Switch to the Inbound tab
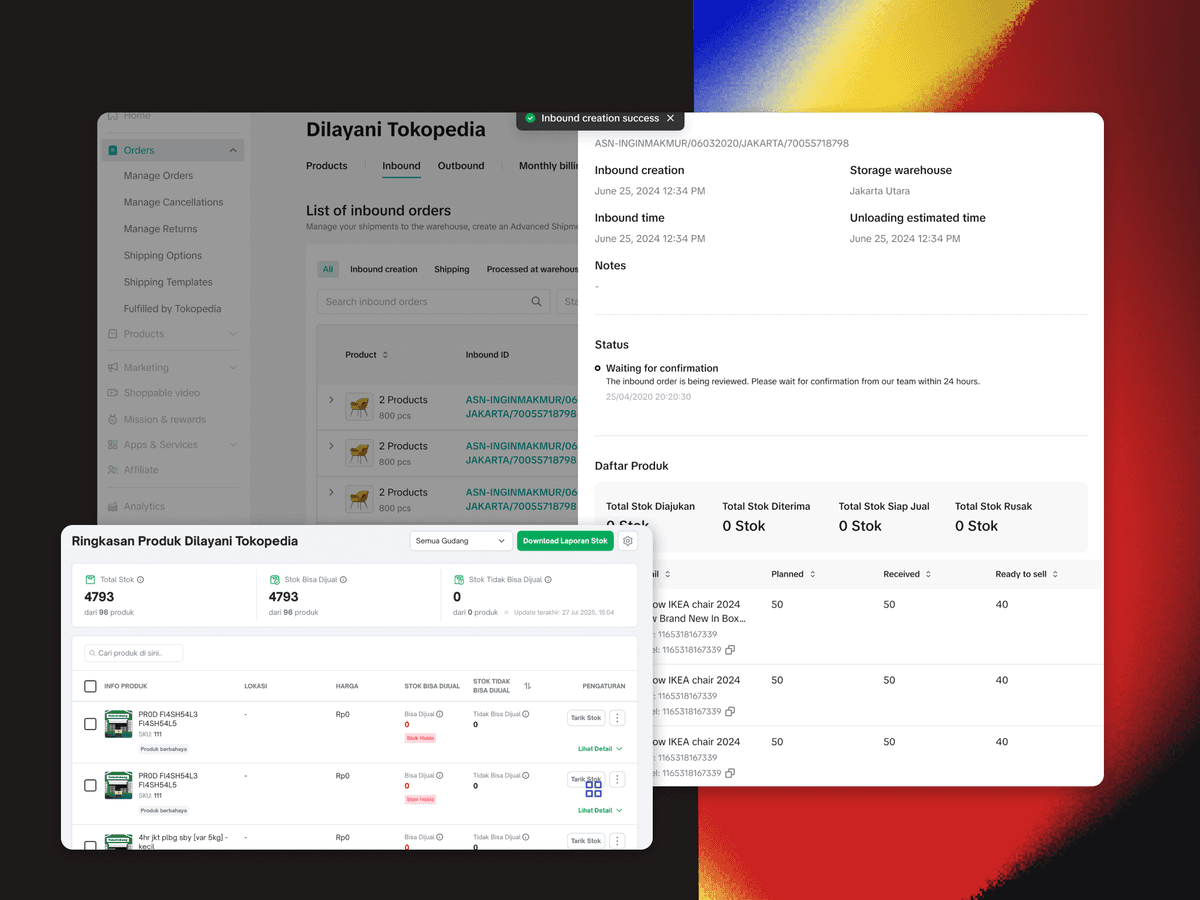Screen dimensions: 1200x900 click(401, 166)
